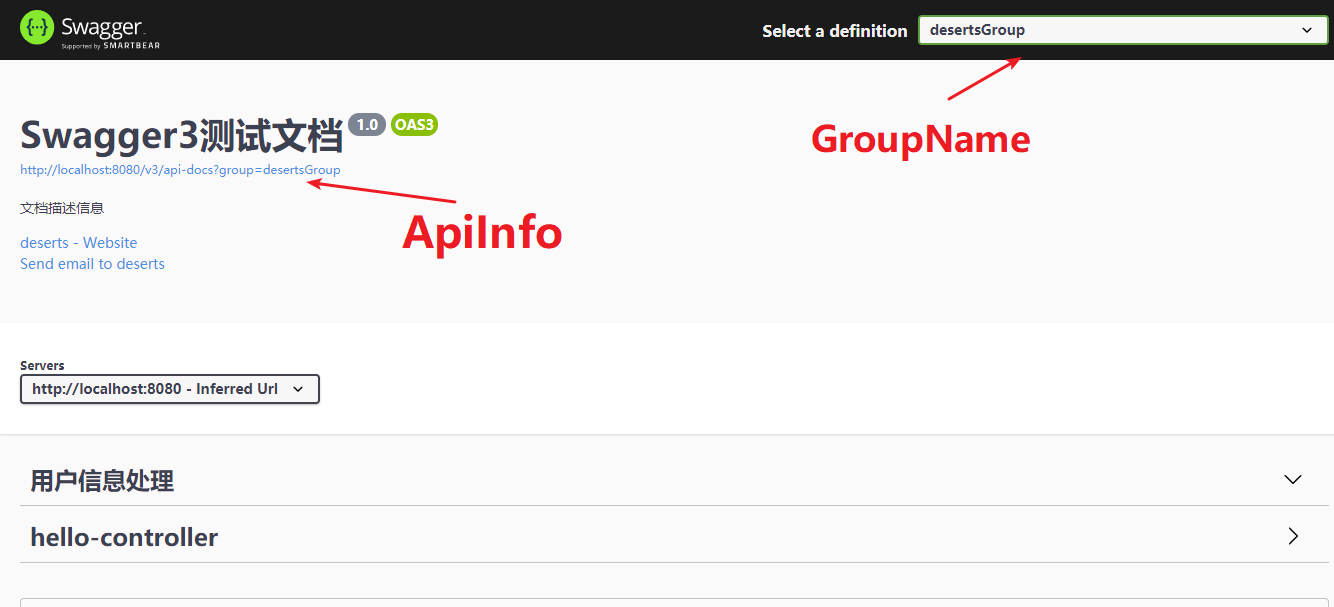Click the Swagger logo icon
This screenshot has width=1334, height=607.
[37, 28]
